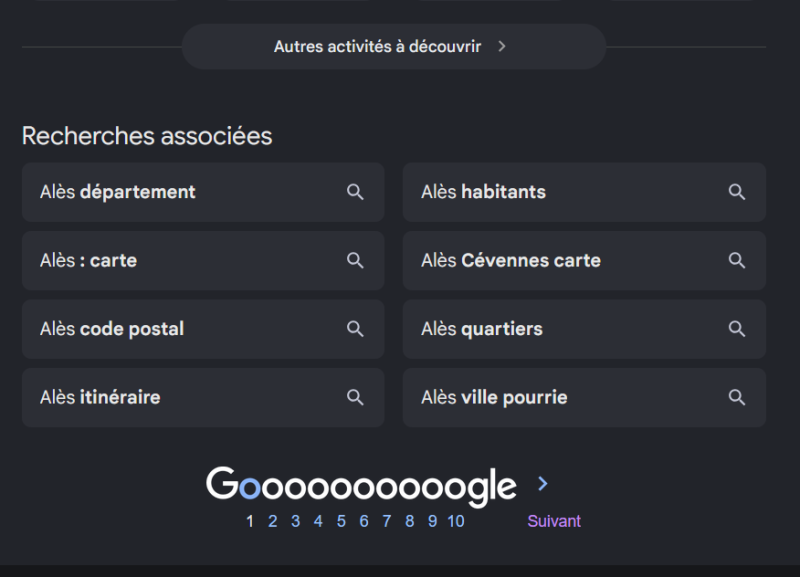Expand Autres activités à découvrir chevron
Screen dimensions: 800x577
point(502,46)
